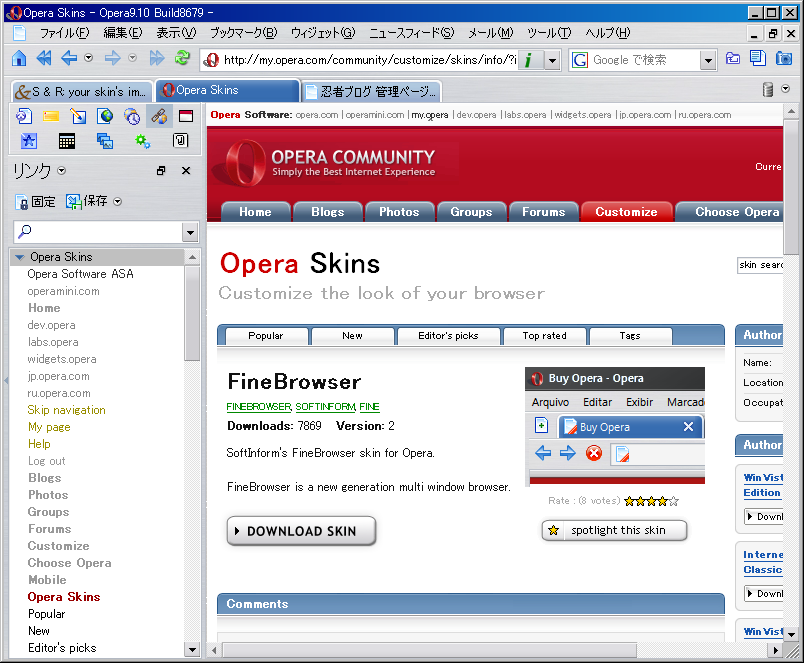This screenshot has height=663, width=804.
Task: Select the Top rated tab
Action: (x=545, y=336)
